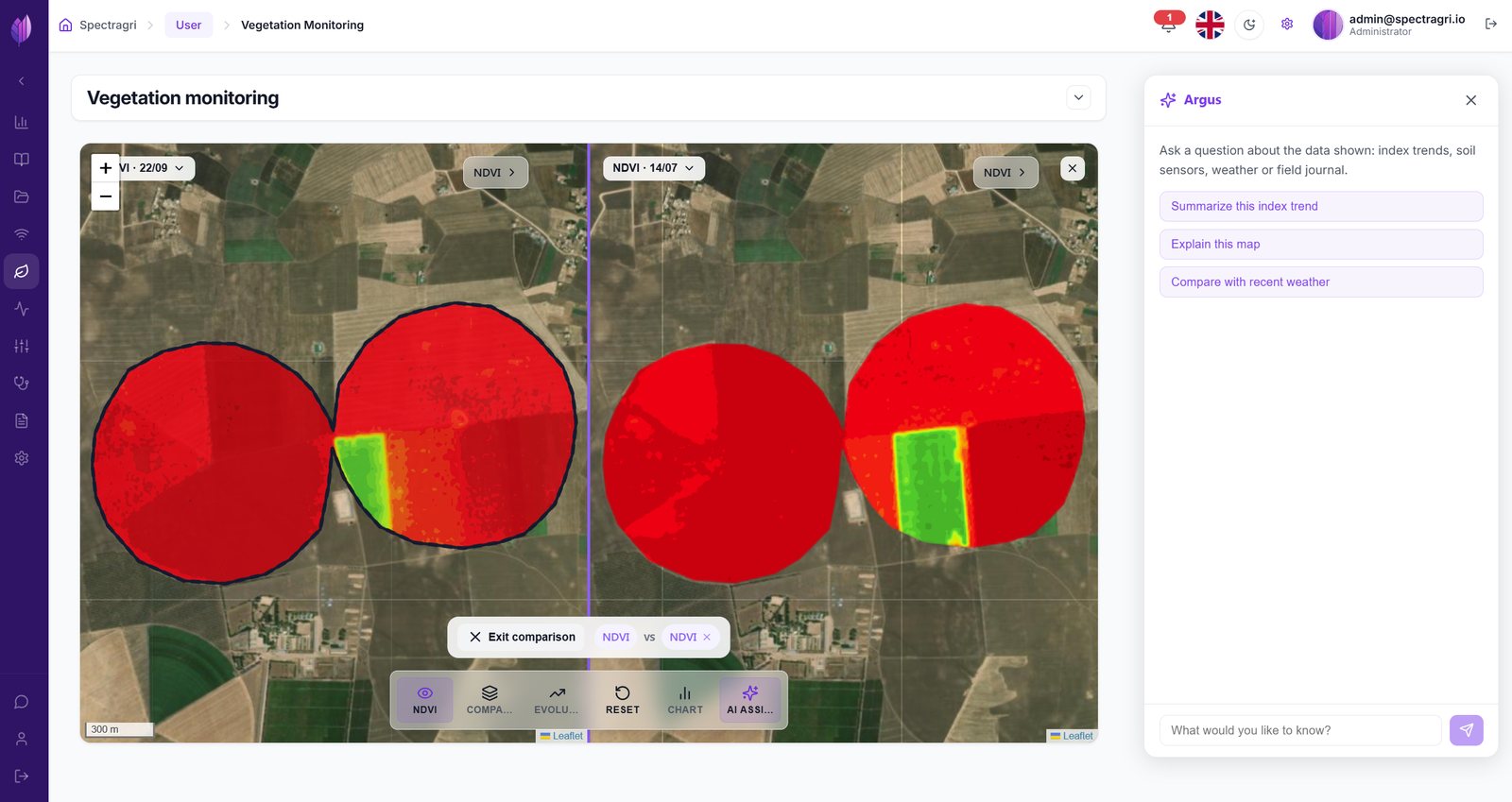Zoom in on the map
1512x802 pixels.
click(106, 168)
